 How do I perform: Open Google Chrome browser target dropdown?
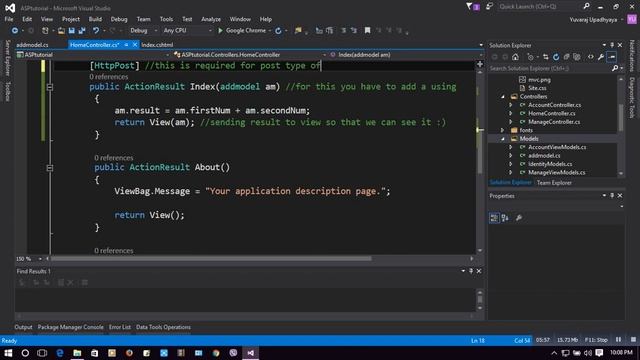click(270, 31)
